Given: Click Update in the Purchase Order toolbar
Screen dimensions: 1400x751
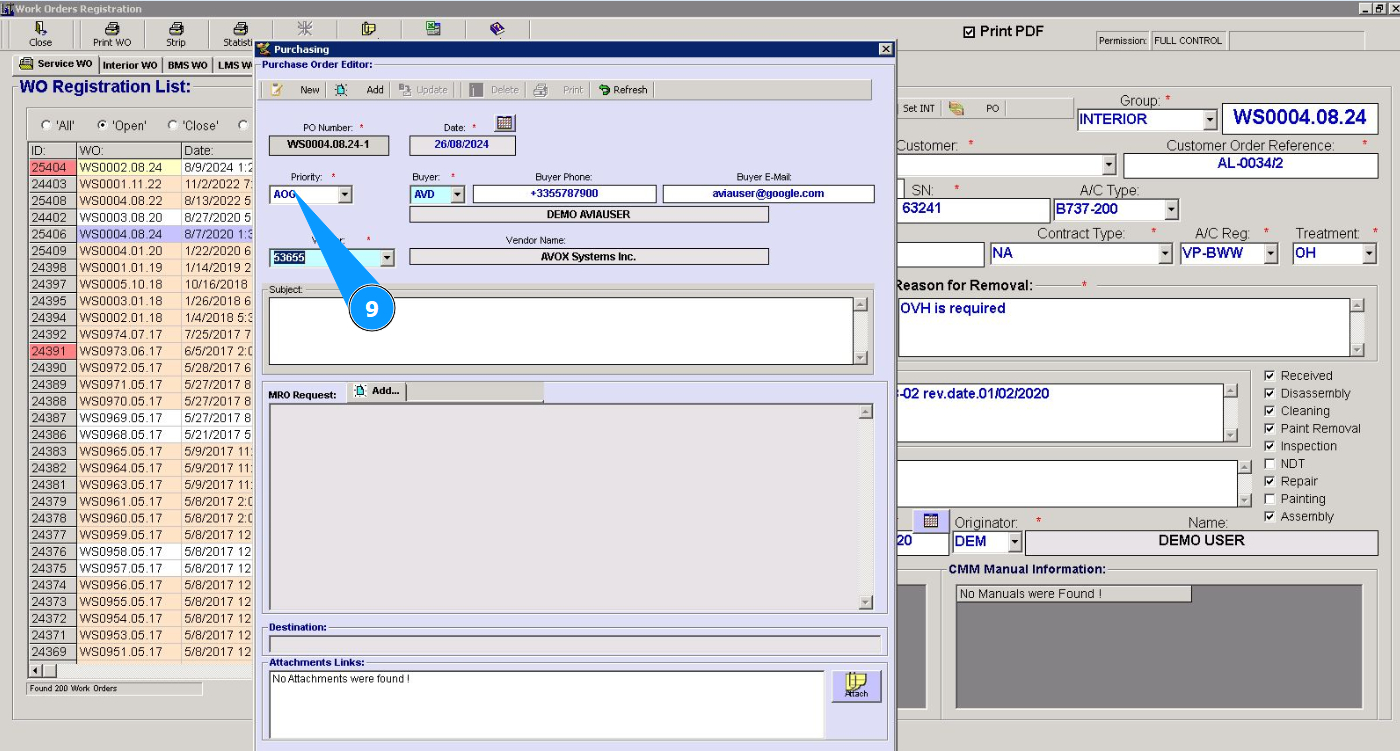Looking at the screenshot, I should coord(423,90).
